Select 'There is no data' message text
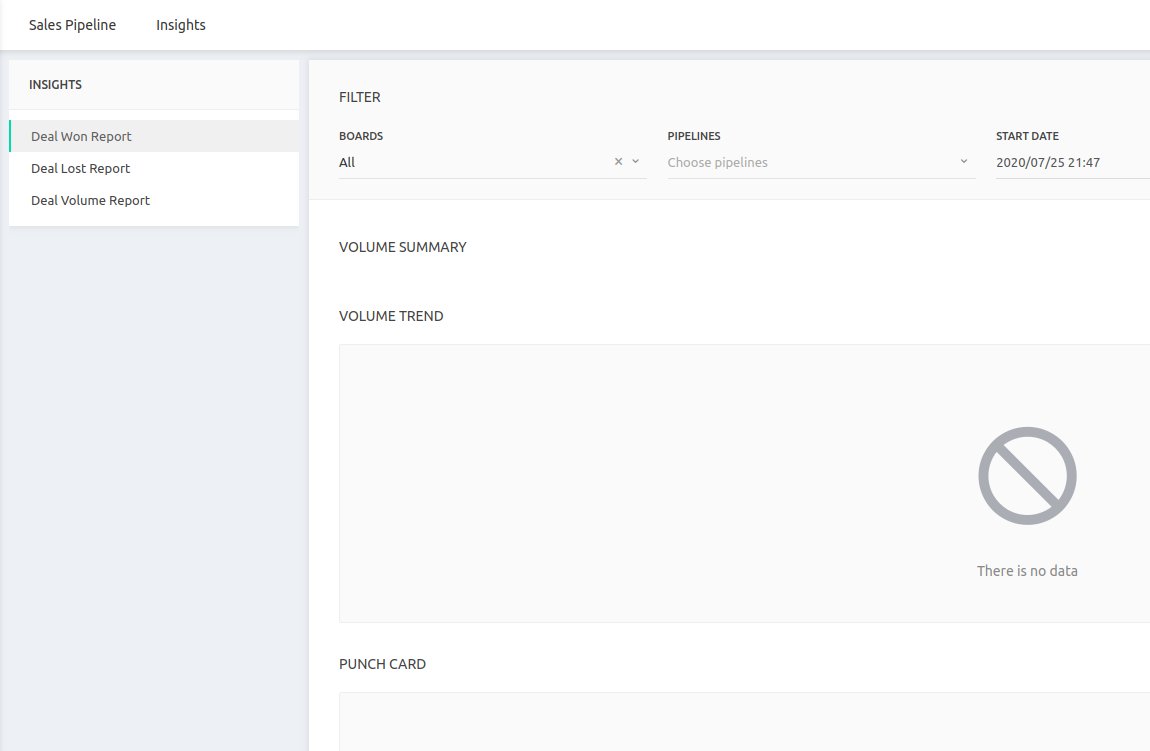The width and height of the screenshot is (1150, 751). tap(1027, 570)
